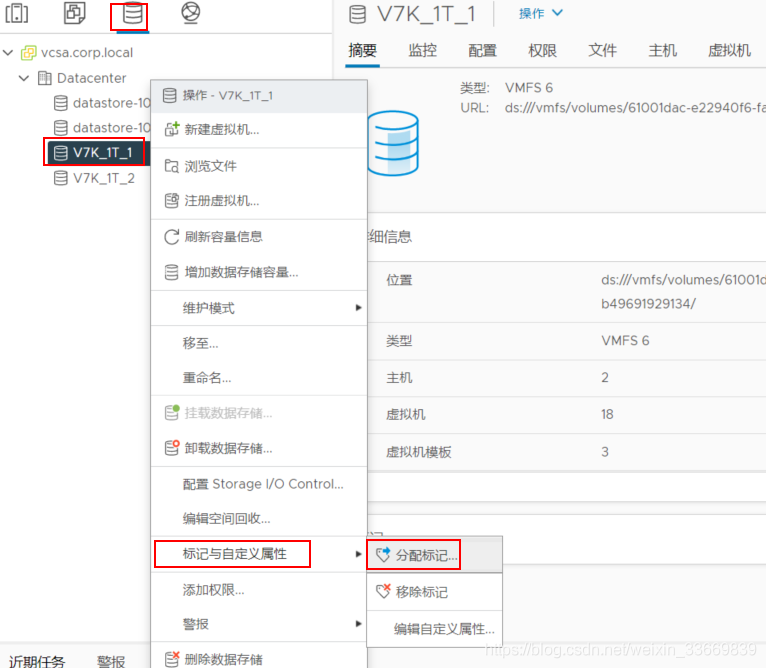Click the datastore icon next to V7K_1T_2
766x668 pixels.
61,178
